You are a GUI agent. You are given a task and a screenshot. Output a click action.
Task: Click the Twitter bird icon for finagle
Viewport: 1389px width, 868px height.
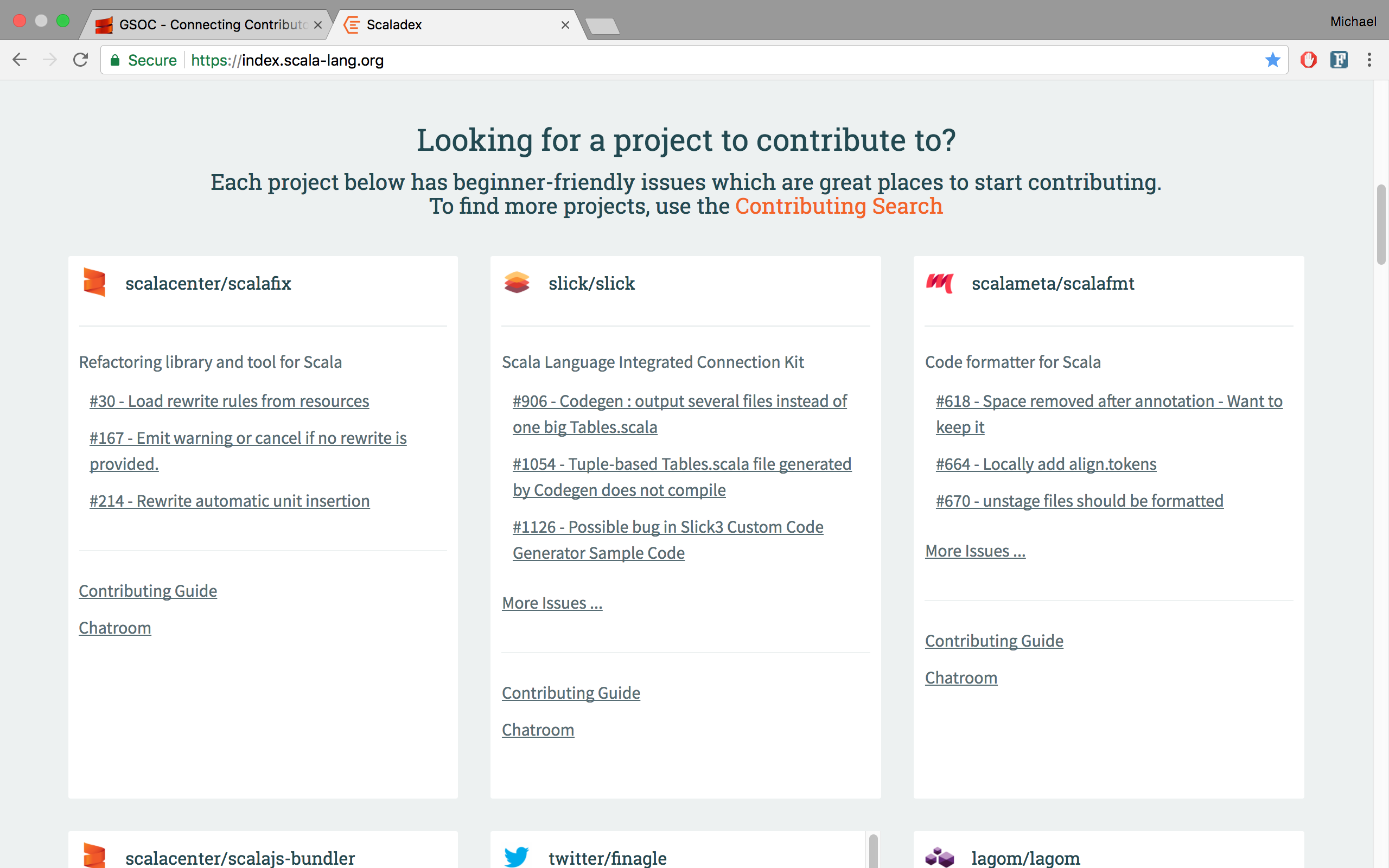pos(517,857)
